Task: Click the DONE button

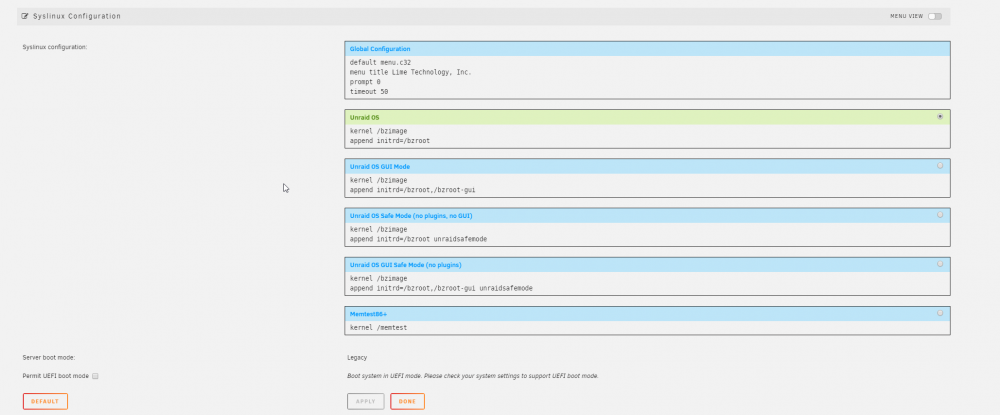Action: click(x=408, y=402)
